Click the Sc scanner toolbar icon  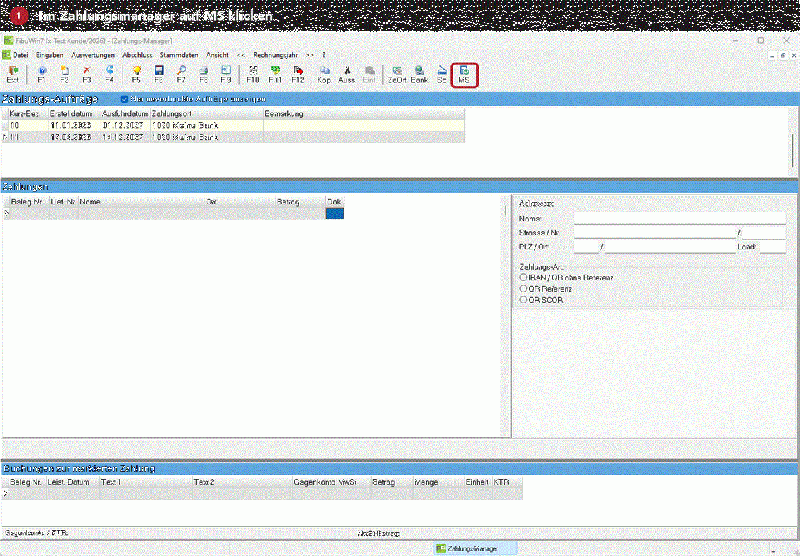442,74
